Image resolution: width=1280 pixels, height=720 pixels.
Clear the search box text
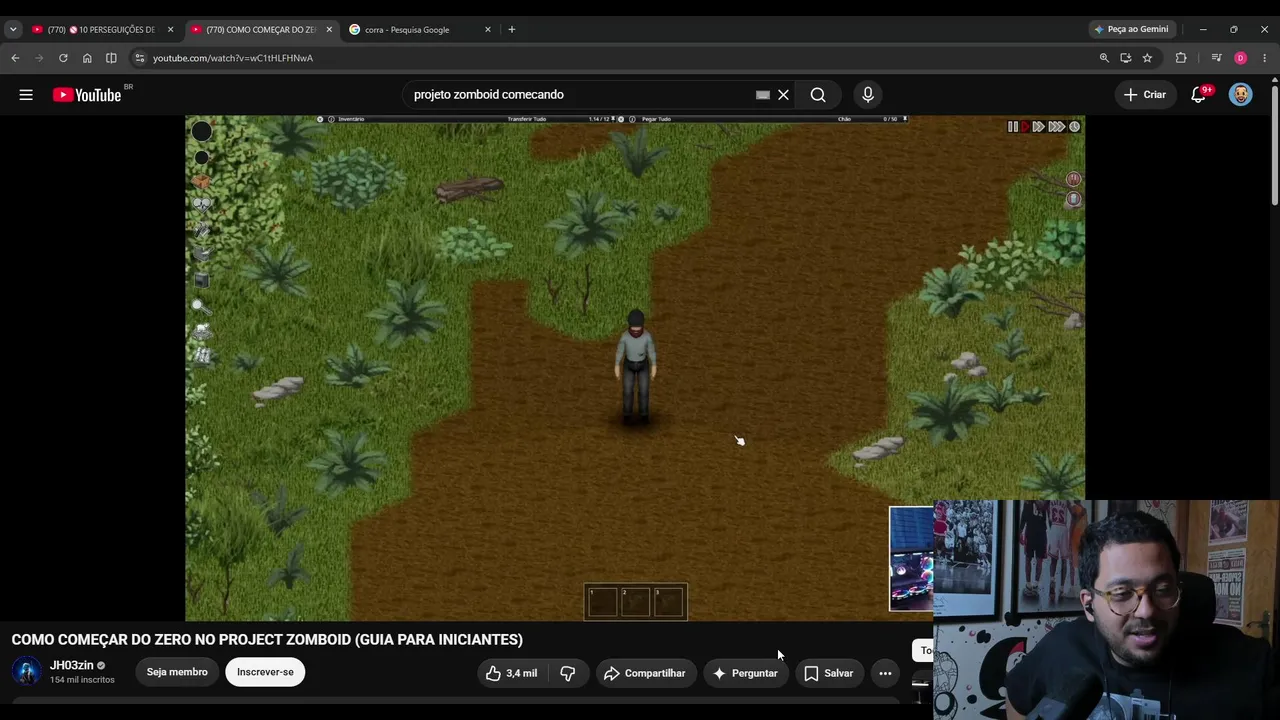[x=783, y=95]
